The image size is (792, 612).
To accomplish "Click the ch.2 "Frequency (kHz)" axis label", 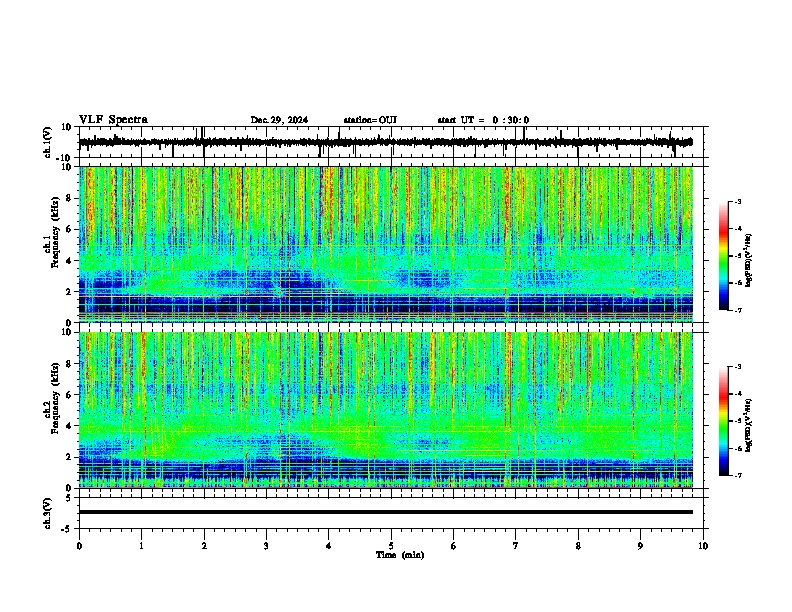I will (55, 400).
